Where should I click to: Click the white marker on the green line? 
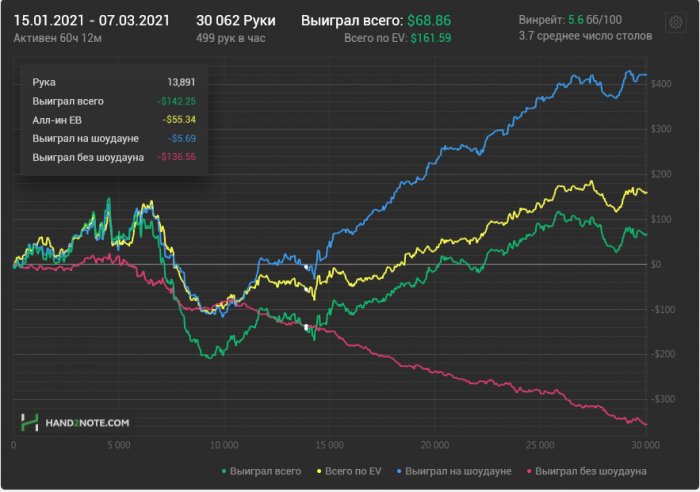306,327
